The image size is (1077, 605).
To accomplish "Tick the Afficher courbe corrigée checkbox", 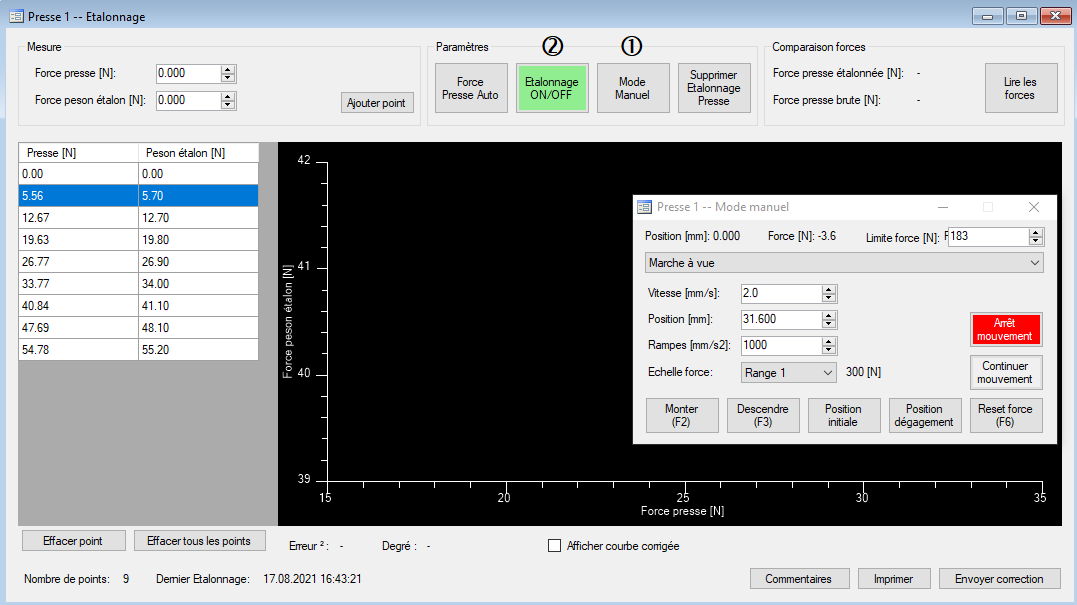I will [554, 545].
